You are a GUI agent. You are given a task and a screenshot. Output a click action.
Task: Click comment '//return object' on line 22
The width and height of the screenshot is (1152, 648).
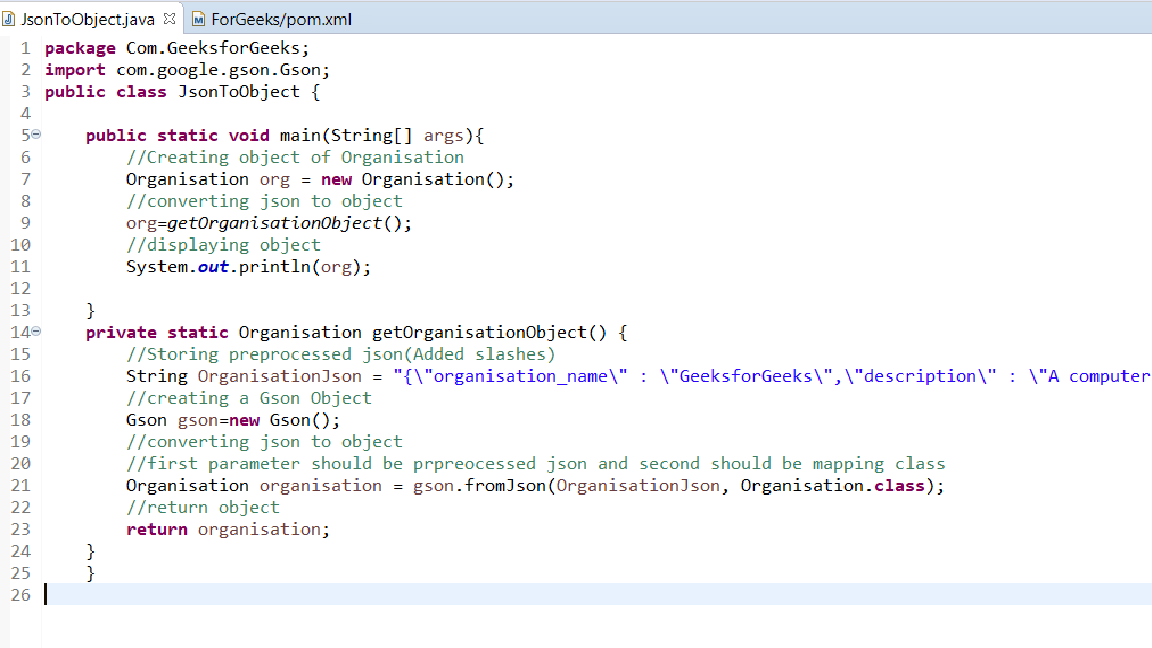pos(203,508)
